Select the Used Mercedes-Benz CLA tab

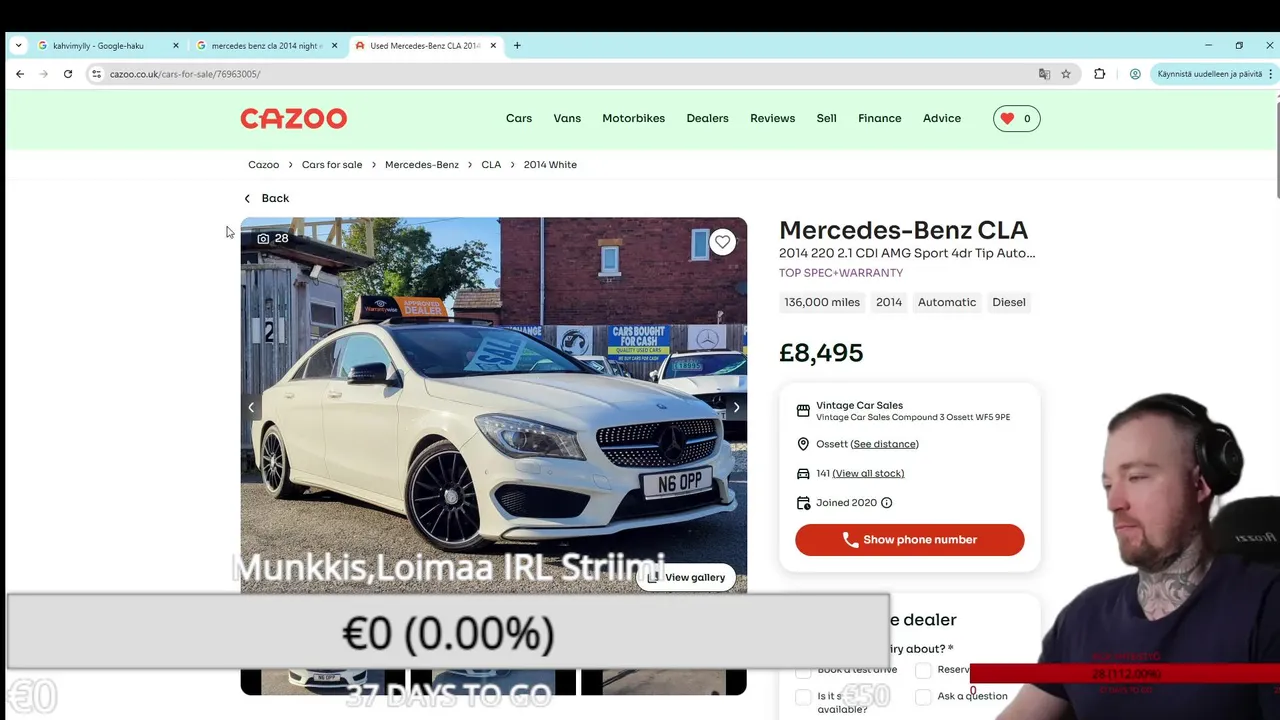coord(426,45)
